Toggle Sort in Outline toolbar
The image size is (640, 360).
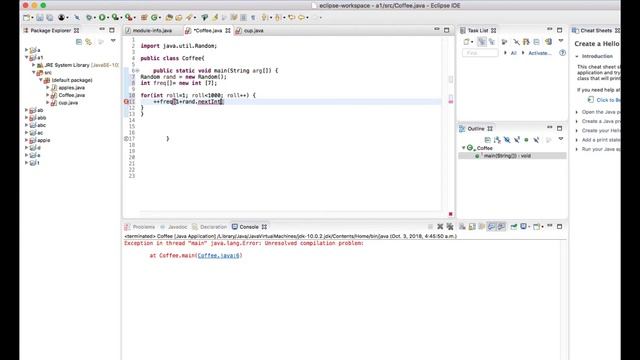[x=497, y=140]
